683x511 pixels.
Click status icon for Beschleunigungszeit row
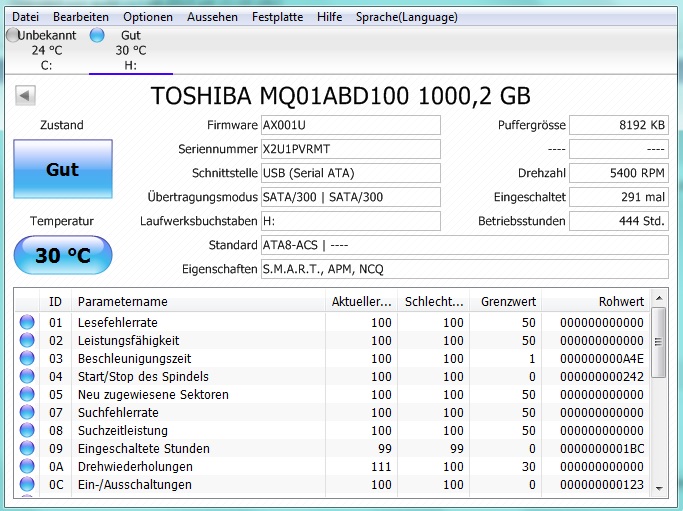pos(27,358)
